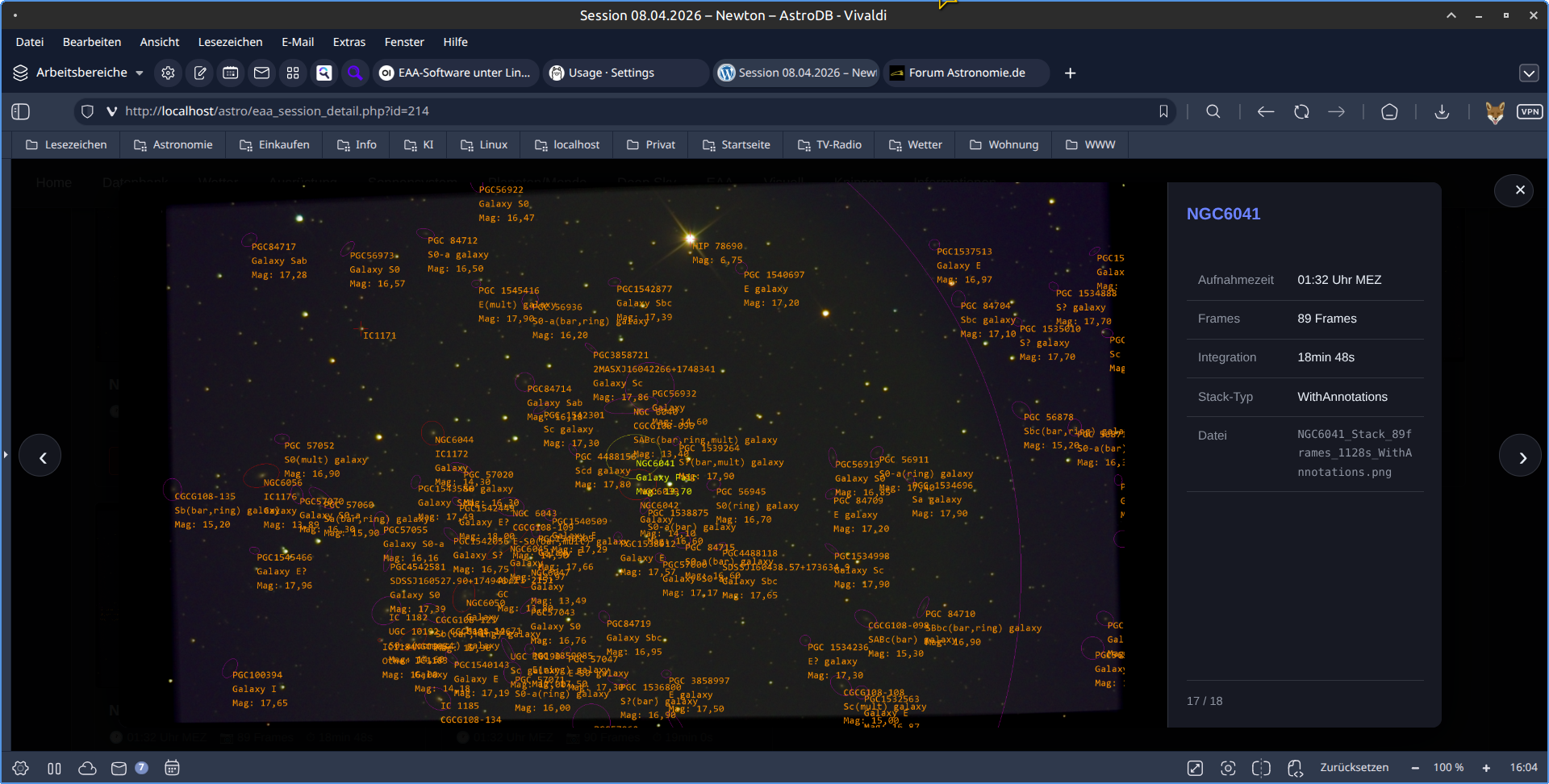Open the Extras menu

pyautogui.click(x=349, y=42)
